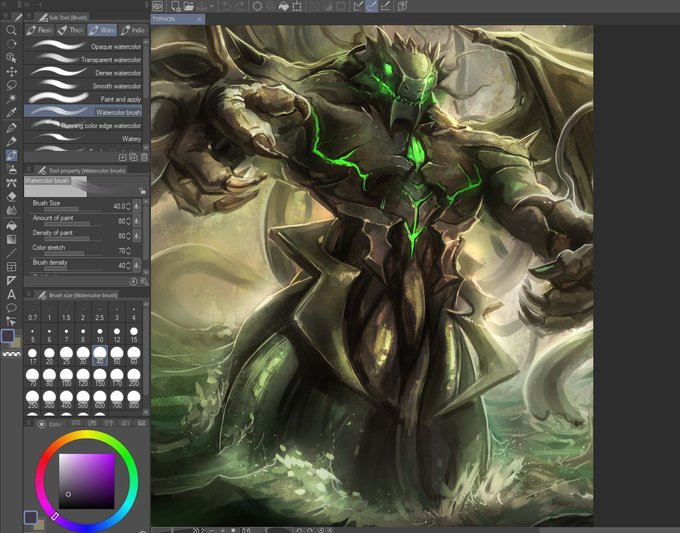Select the Decoration tool
The height and width of the screenshot is (533, 680).
11,183
